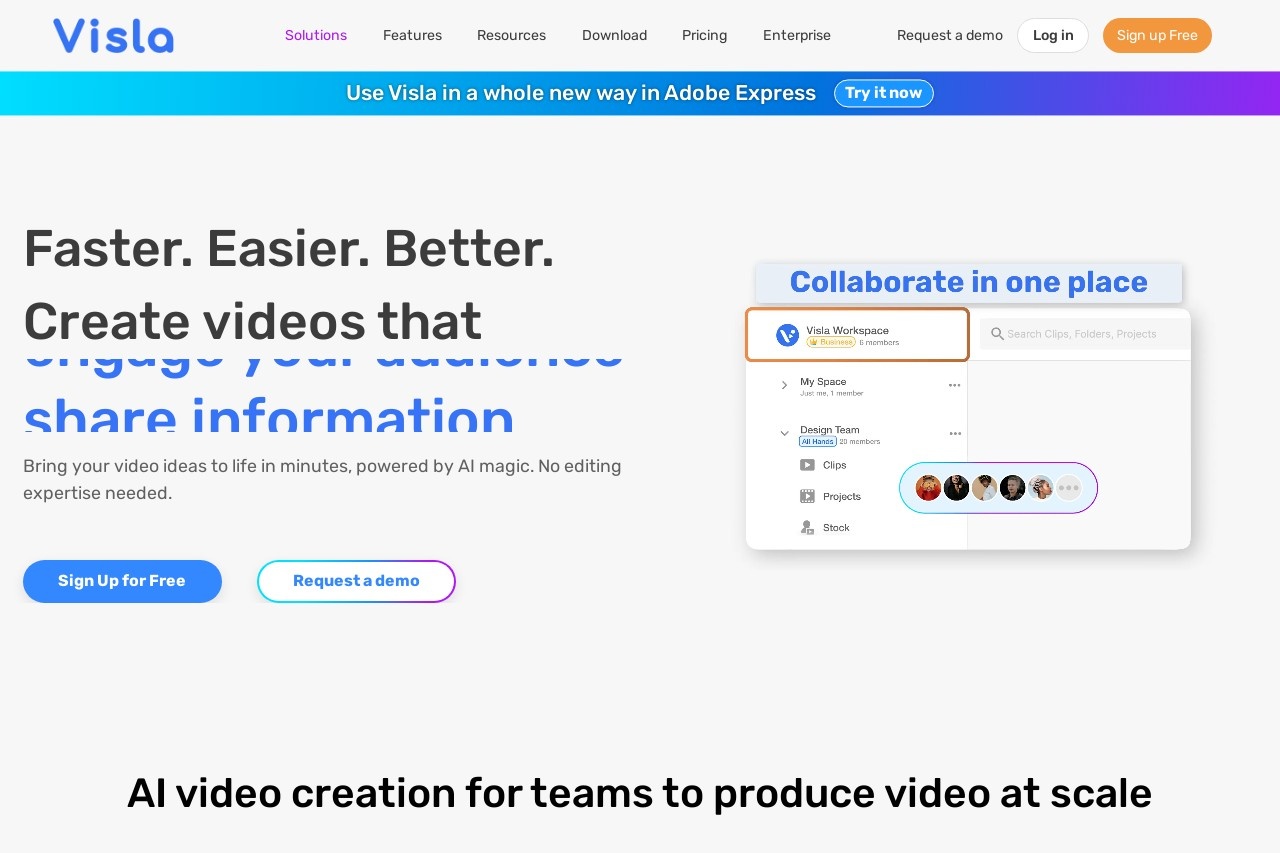Click the Stock person icon
Screen dimensions: 1280x853
(807, 528)
